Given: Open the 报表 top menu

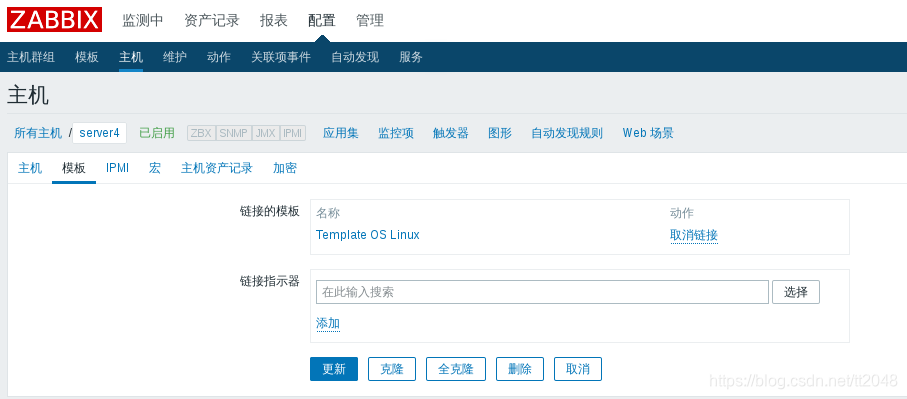Looking at the screenshot, I should click(274, 20).
